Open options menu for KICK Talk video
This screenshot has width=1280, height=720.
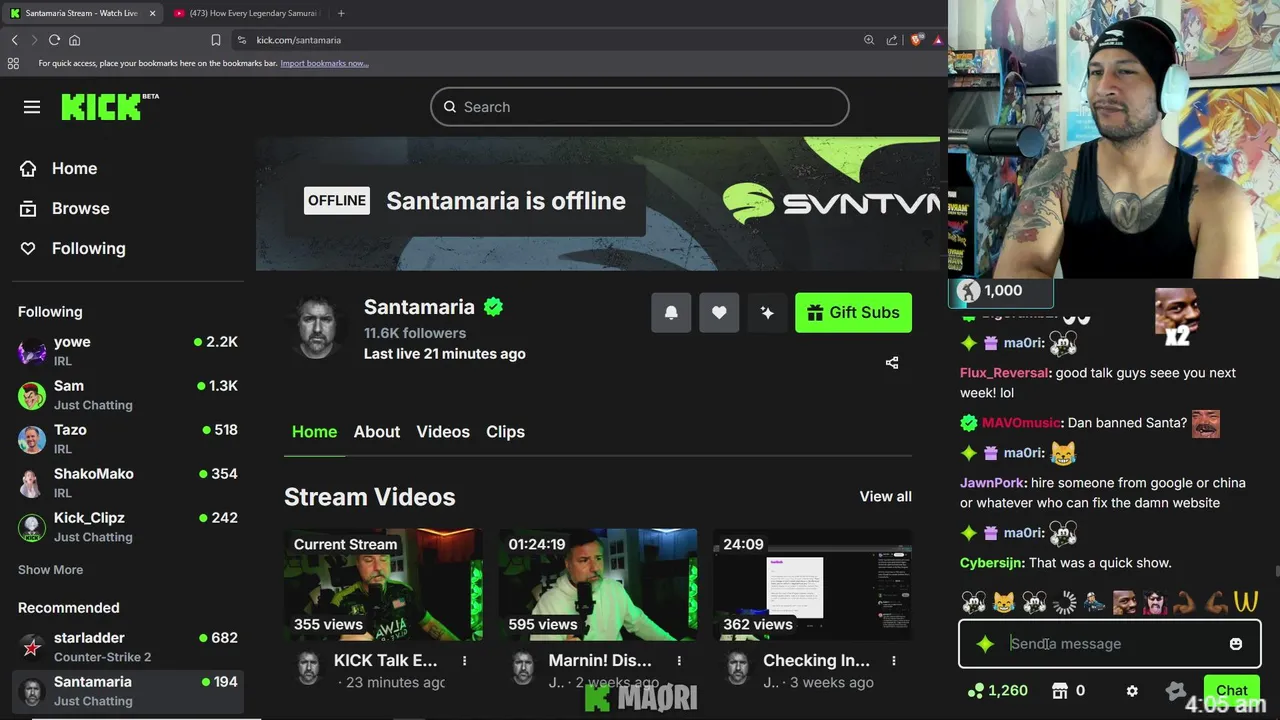(x=465, y=661)
